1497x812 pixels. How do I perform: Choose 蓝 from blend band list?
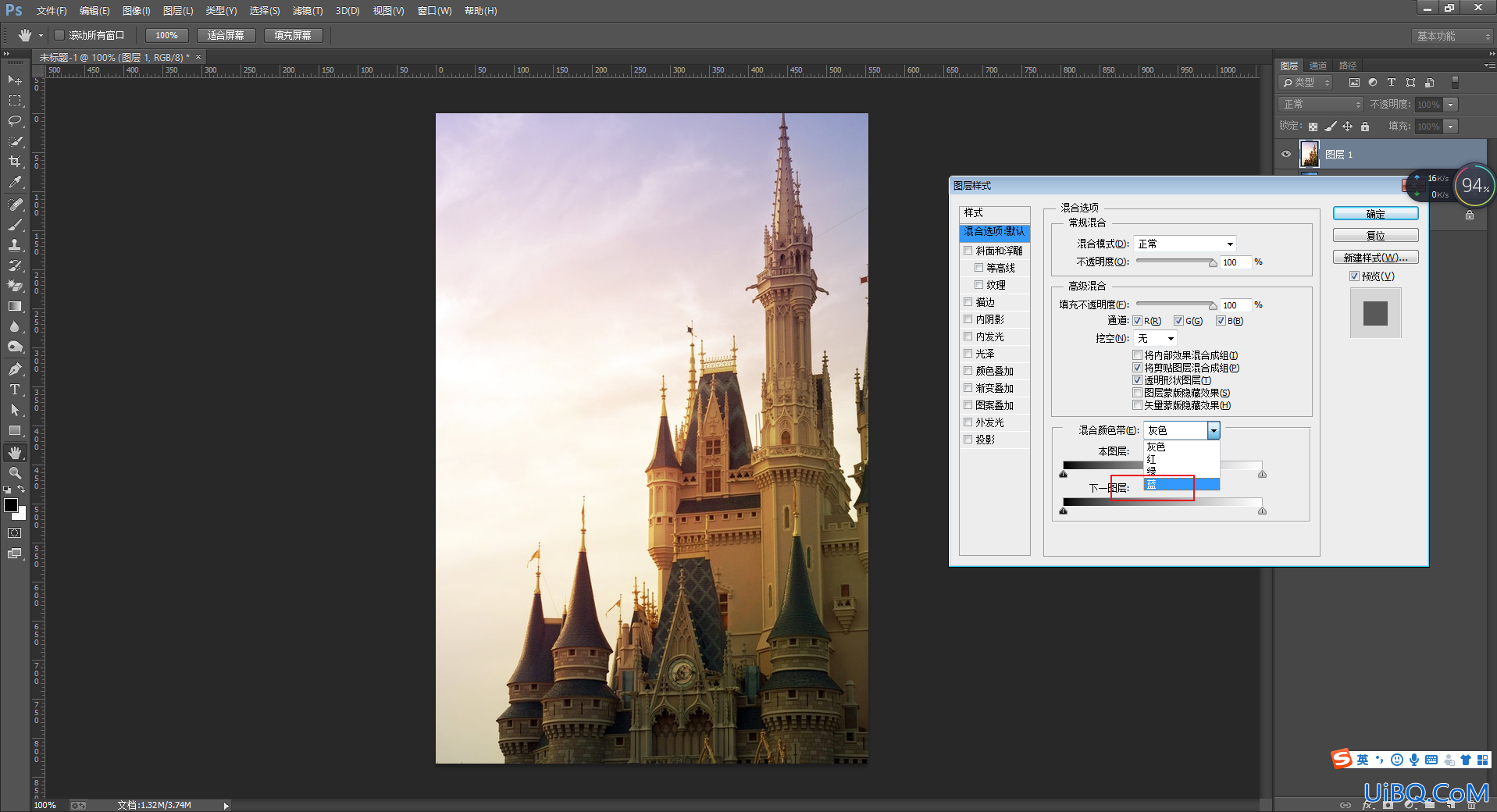[1182, 485]
